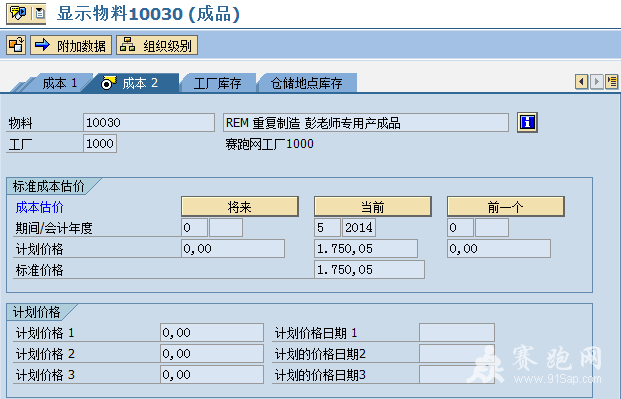Screen dimensions: 621x399
Task: Click the future 计划价格 field 0,00
Action: [233, 248]
